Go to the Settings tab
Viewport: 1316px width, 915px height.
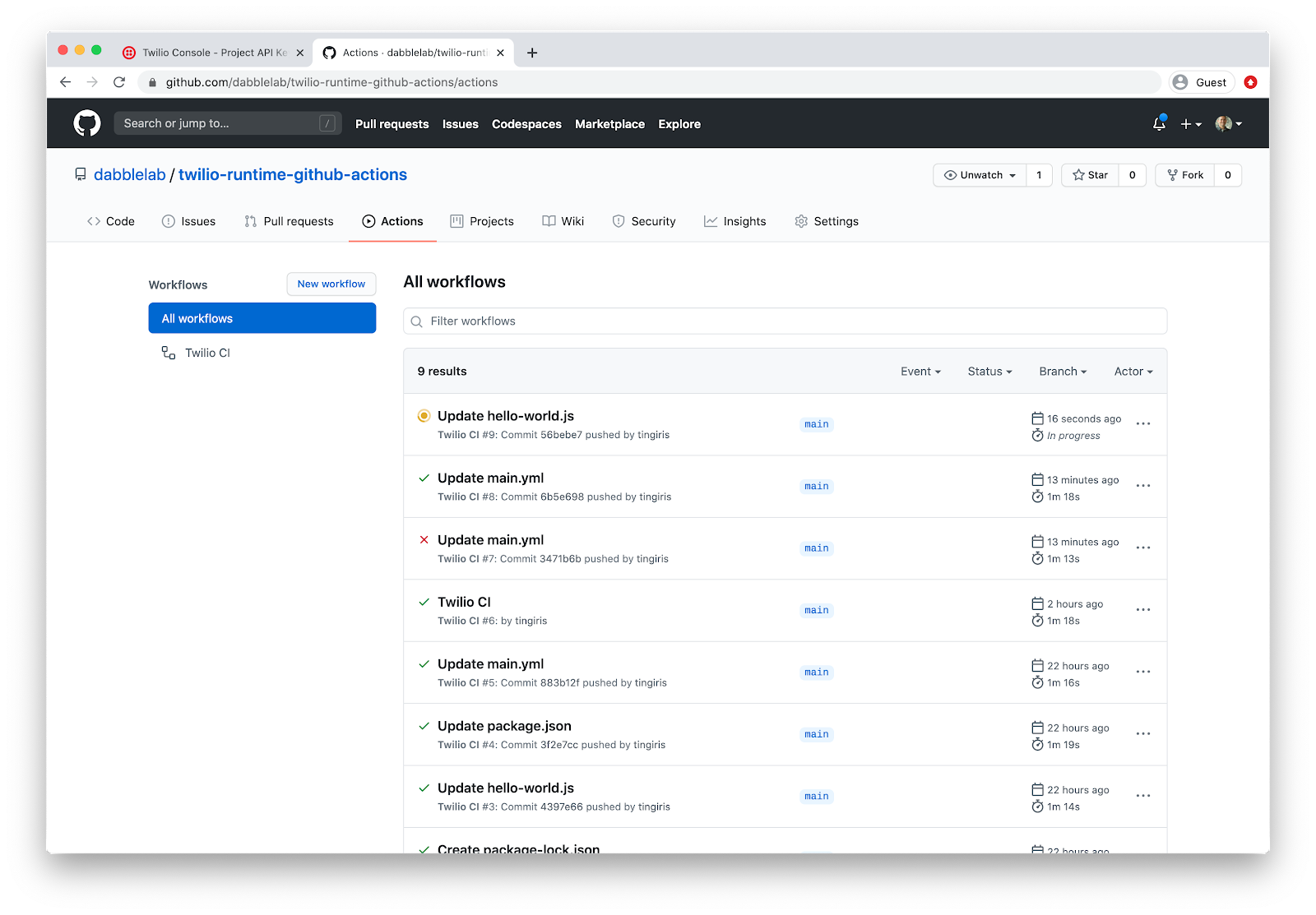click(827, 221)
